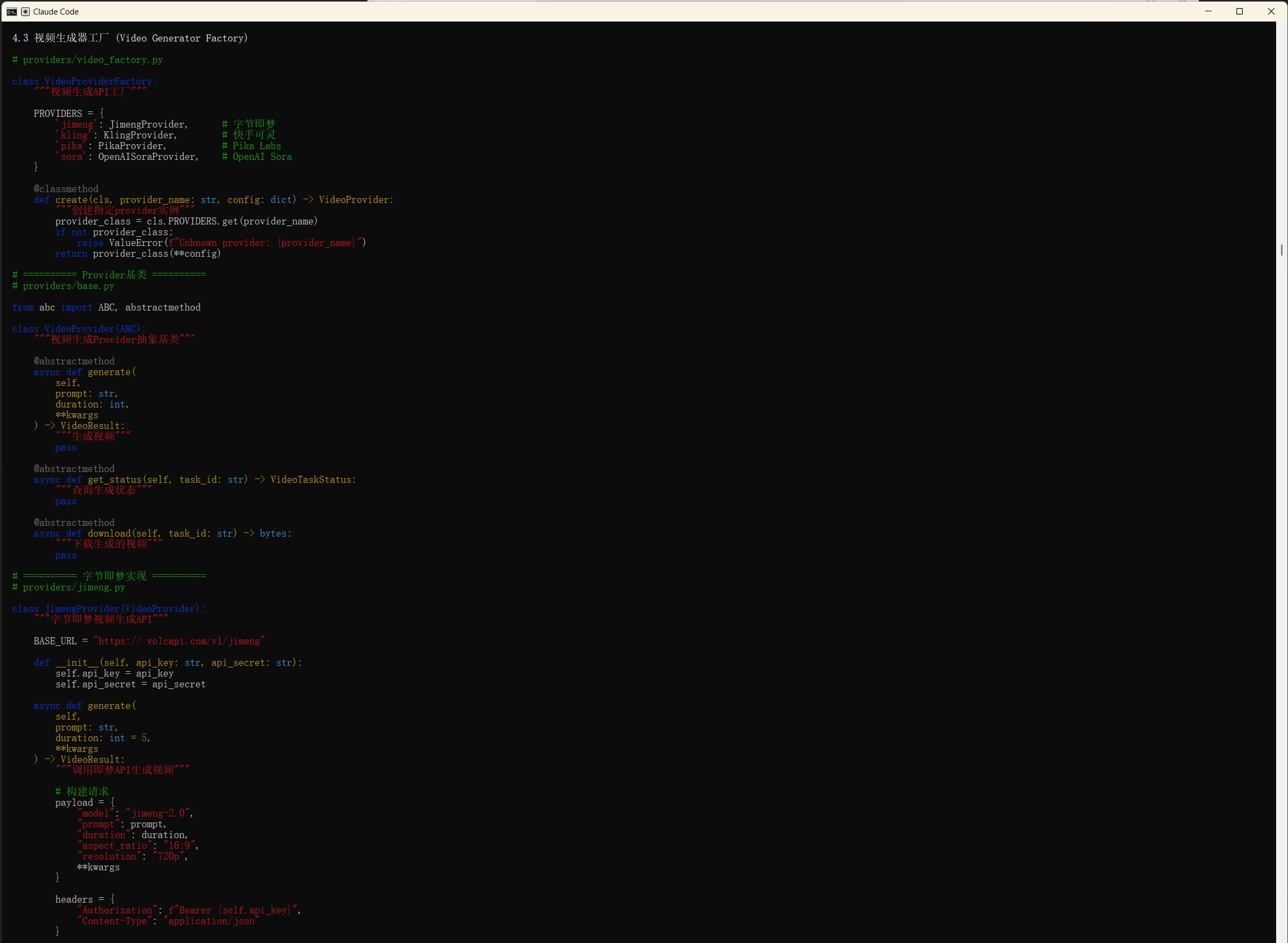Click 'if not provider_class:' line
The image size is (1288, 943).
114,233
